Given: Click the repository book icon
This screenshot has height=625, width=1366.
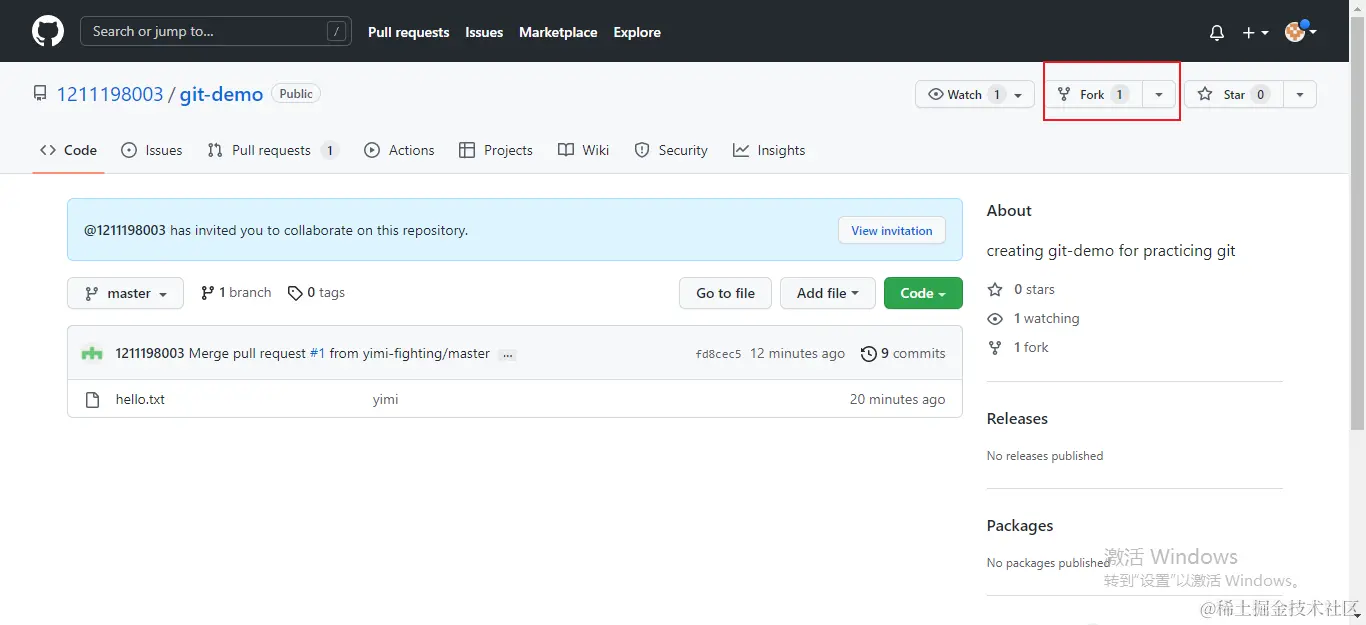Looking at the screenshot, I should [x=40, y=94].
